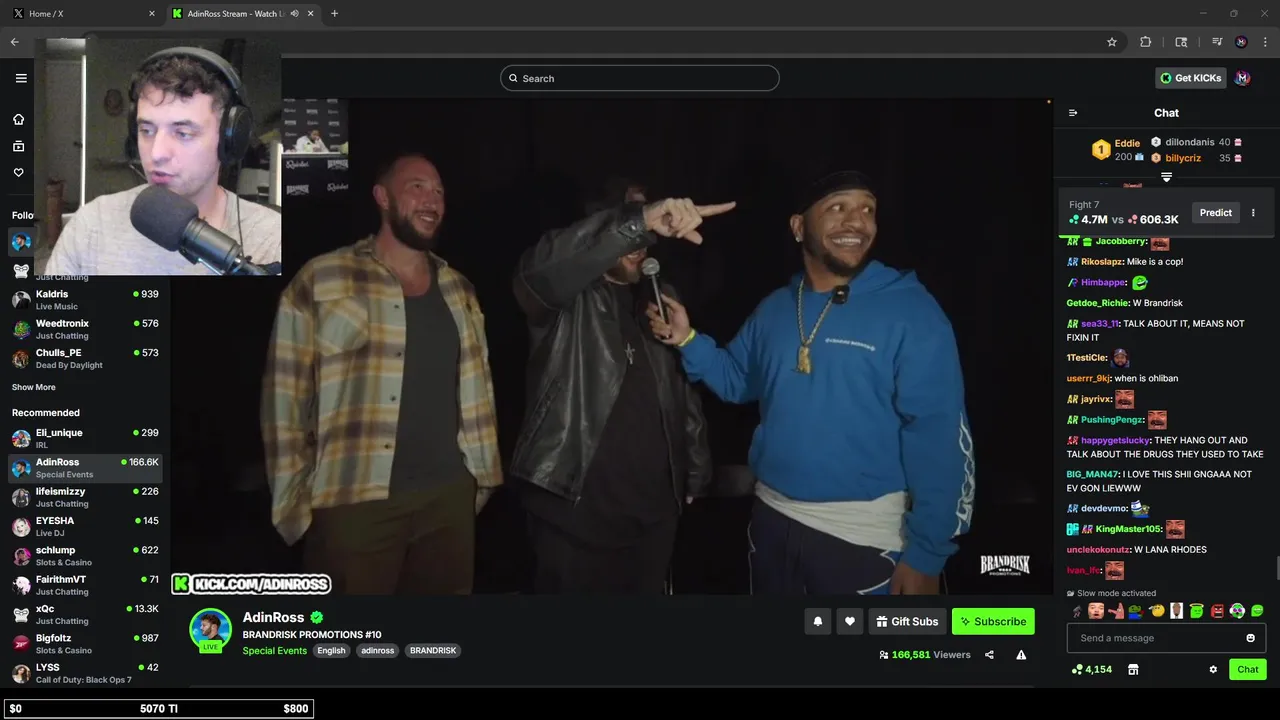Image resolution: width=1280 pixels, height=720 pixels.
Task: Go to Kick home via house icon
Action: click(18, 119)
